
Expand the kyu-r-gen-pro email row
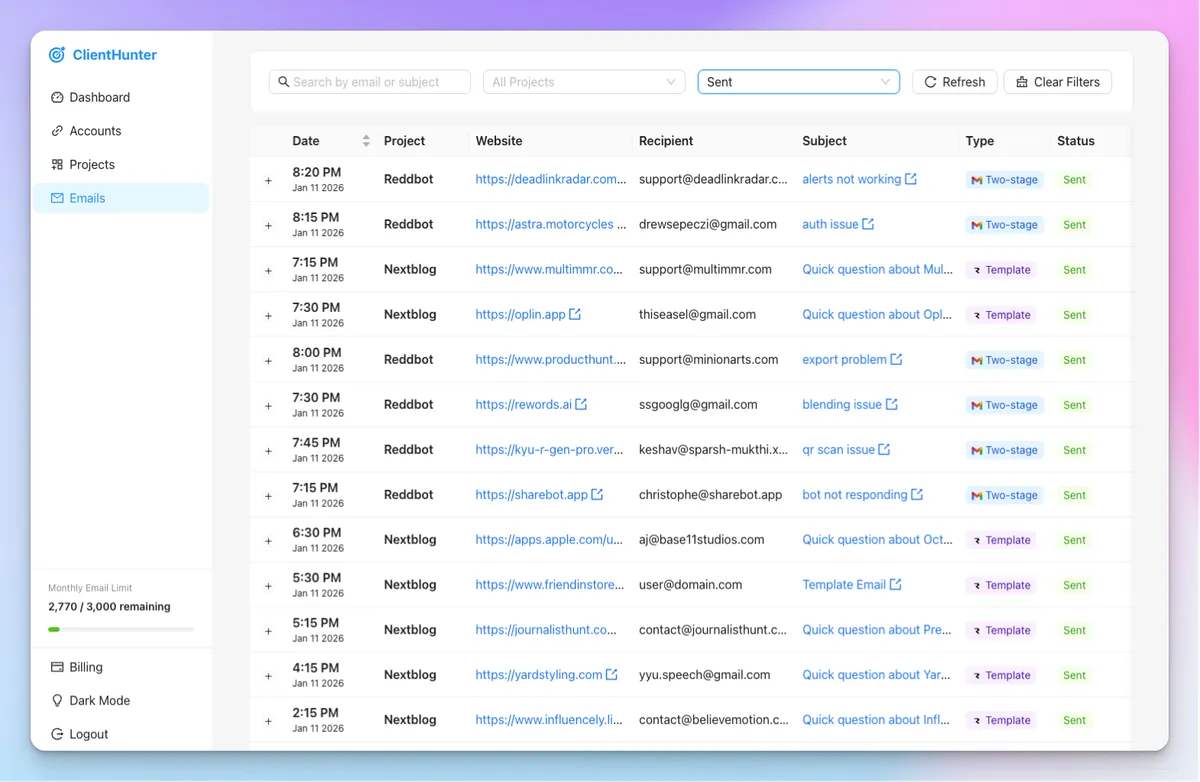268,451
